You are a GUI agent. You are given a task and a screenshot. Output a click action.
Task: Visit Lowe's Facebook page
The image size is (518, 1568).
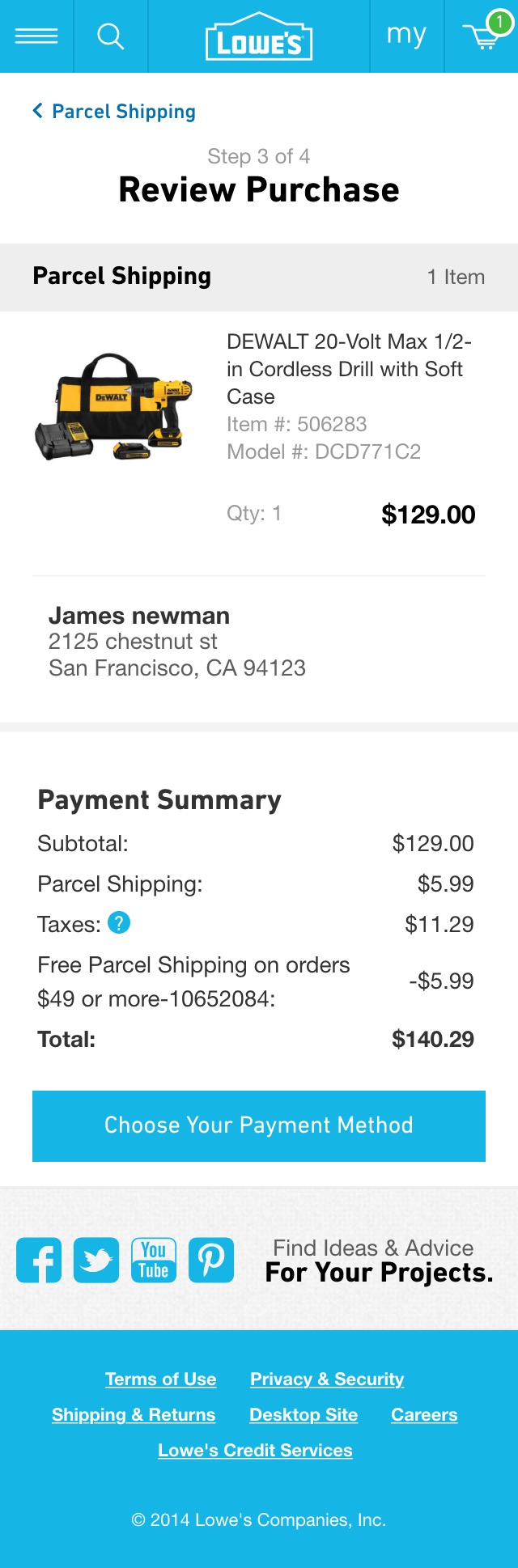coord(38,1259)
